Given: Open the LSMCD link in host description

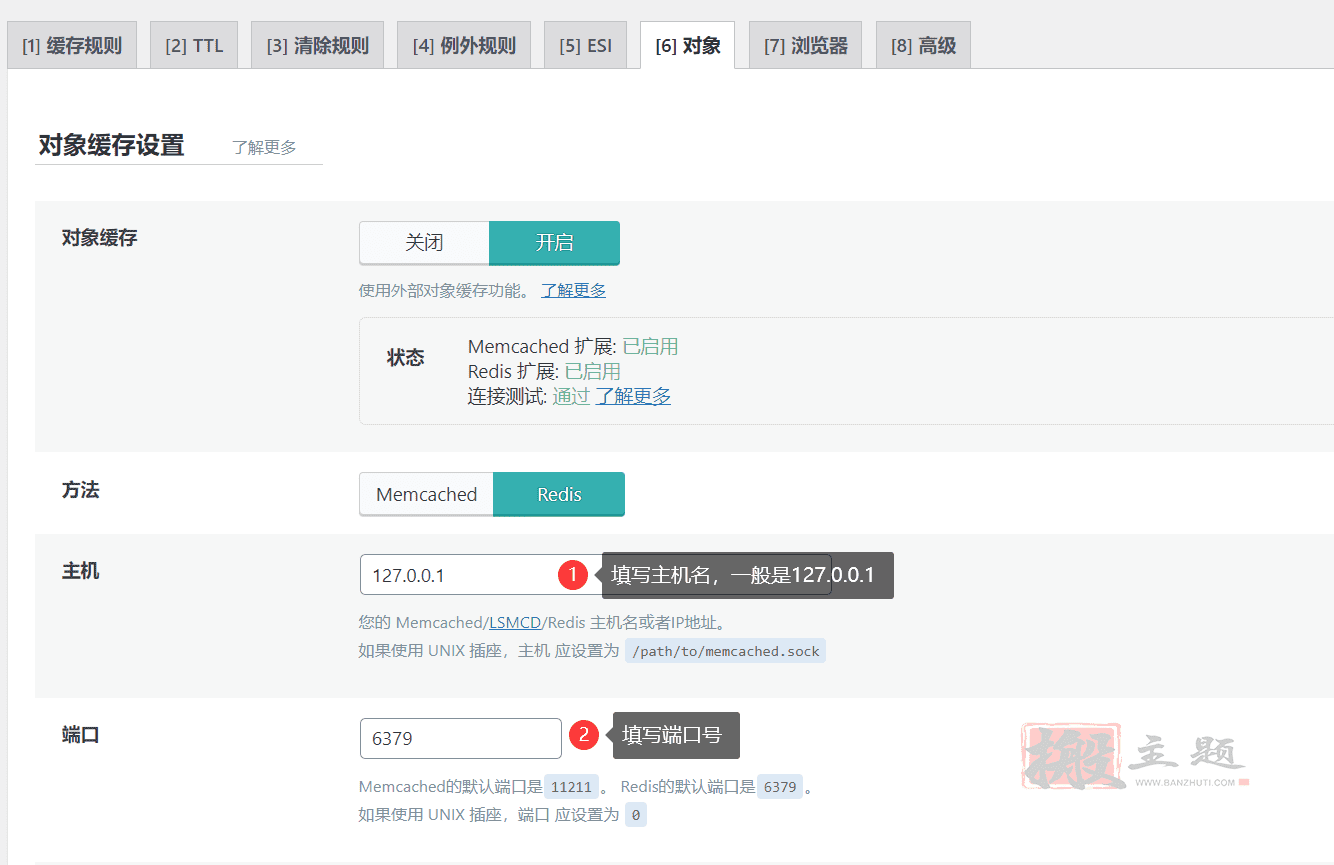Looking at the screenshot, I should tap(515, 622).
